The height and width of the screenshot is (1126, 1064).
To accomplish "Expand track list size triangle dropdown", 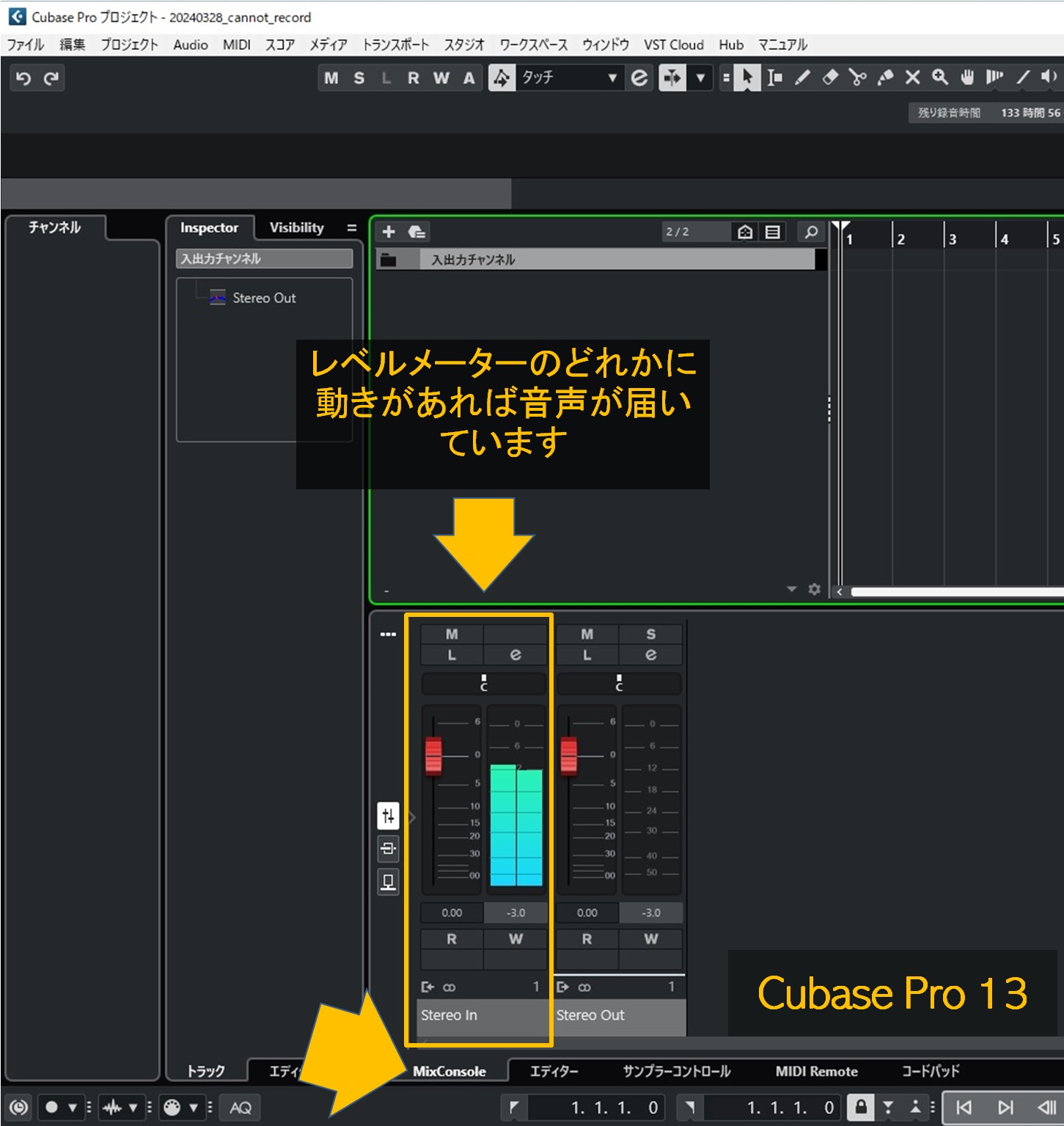I will pyautogui.click(x=791, y=589).
